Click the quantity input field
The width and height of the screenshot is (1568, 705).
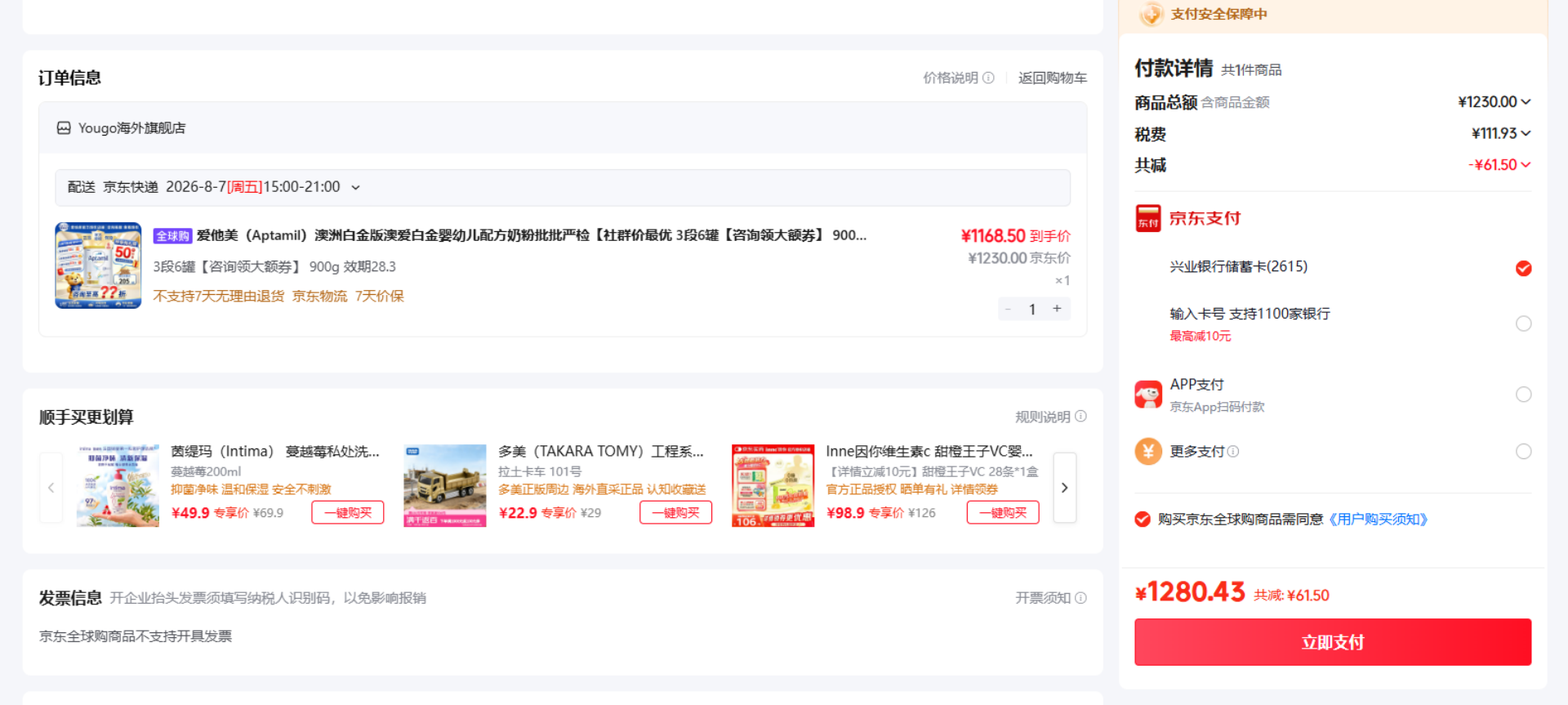1032,309
